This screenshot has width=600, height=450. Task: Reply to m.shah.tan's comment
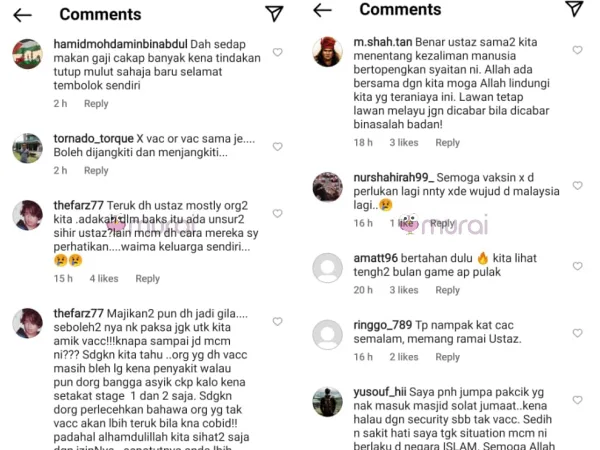coord(447,143)
